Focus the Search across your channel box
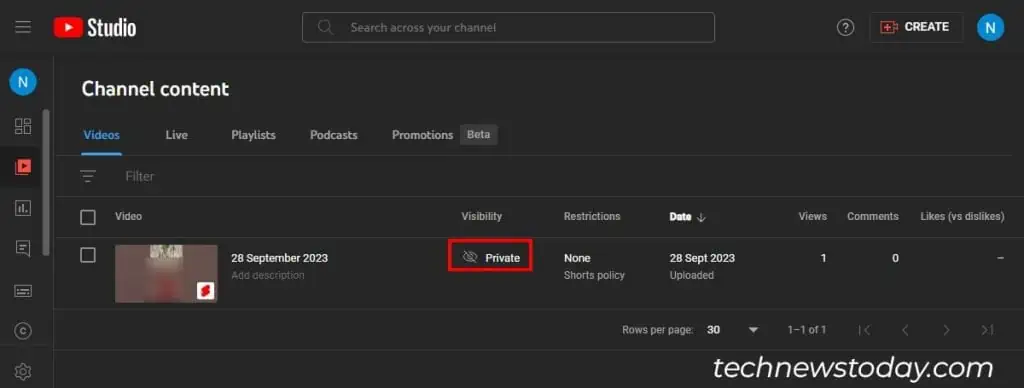The image size is (1024, 388). pos(508,27)
